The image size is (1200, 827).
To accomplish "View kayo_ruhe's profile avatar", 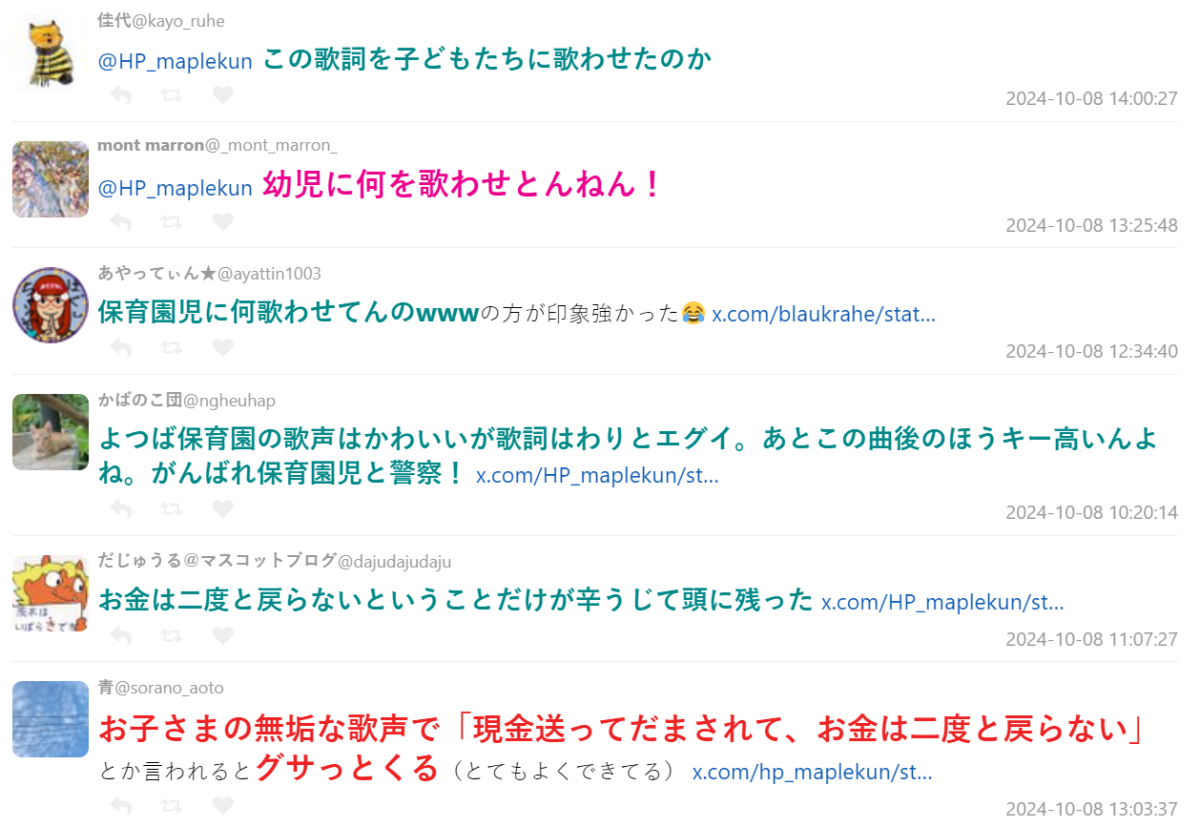I will pos(50,53).
